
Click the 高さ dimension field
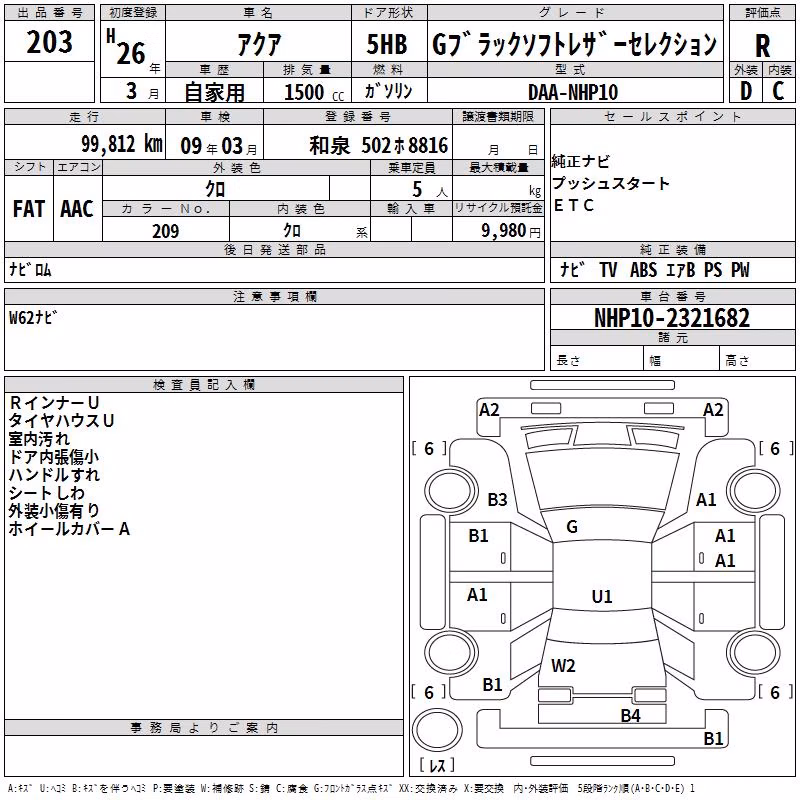758,358
